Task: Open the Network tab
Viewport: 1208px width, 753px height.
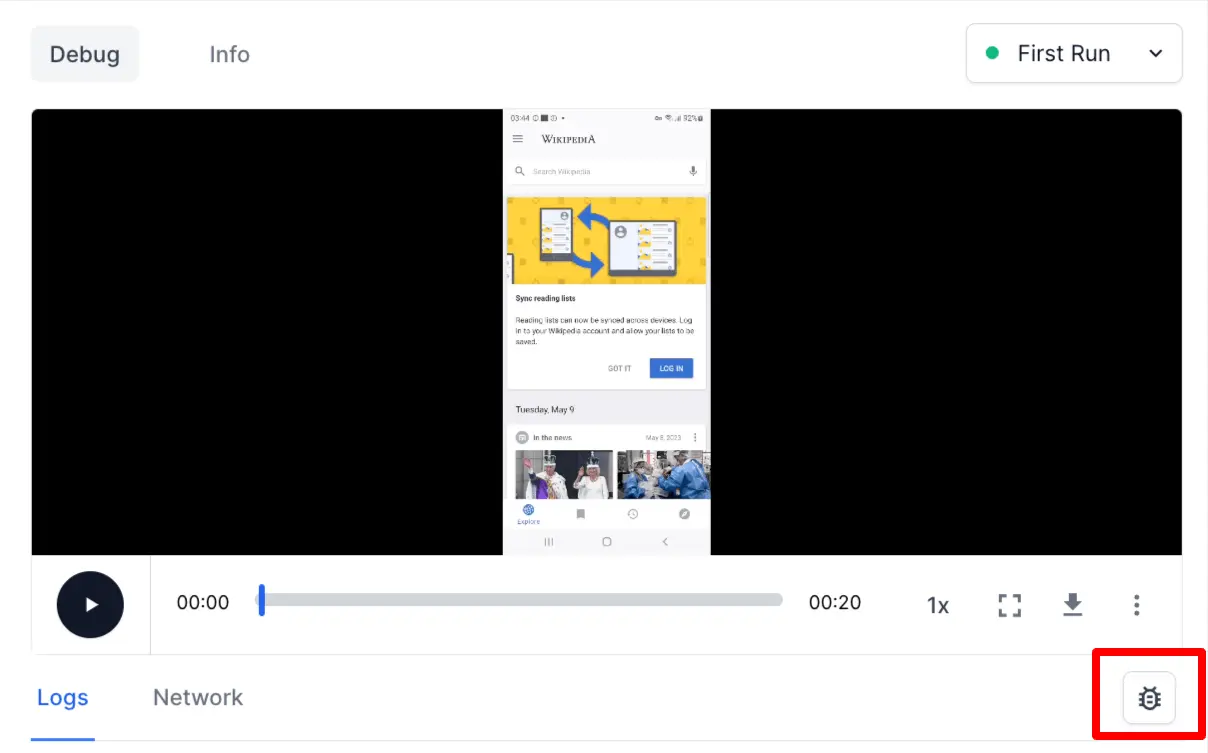Action: point(198,698)
